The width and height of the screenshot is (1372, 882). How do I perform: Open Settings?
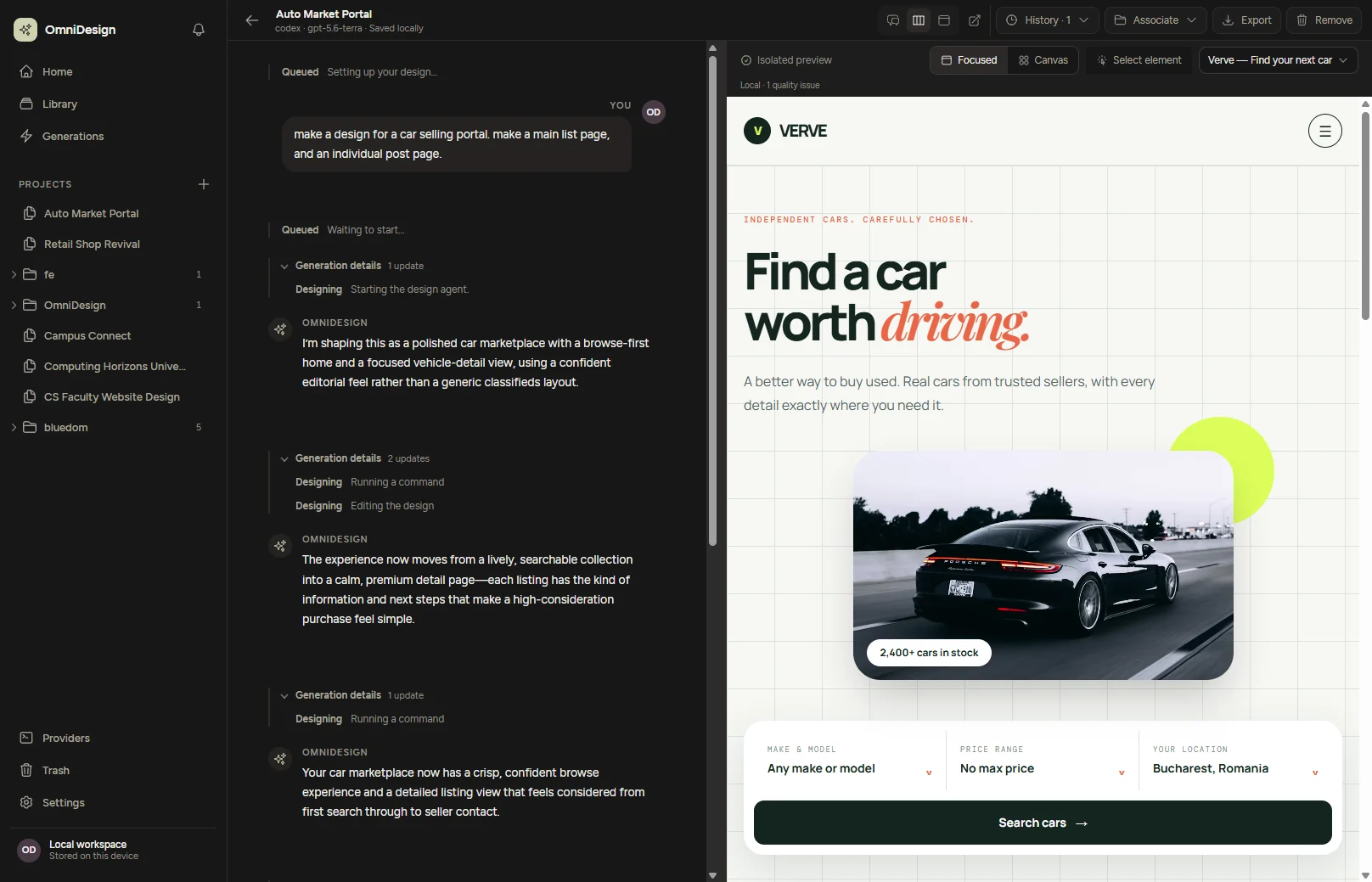click(x=114, y=803)
